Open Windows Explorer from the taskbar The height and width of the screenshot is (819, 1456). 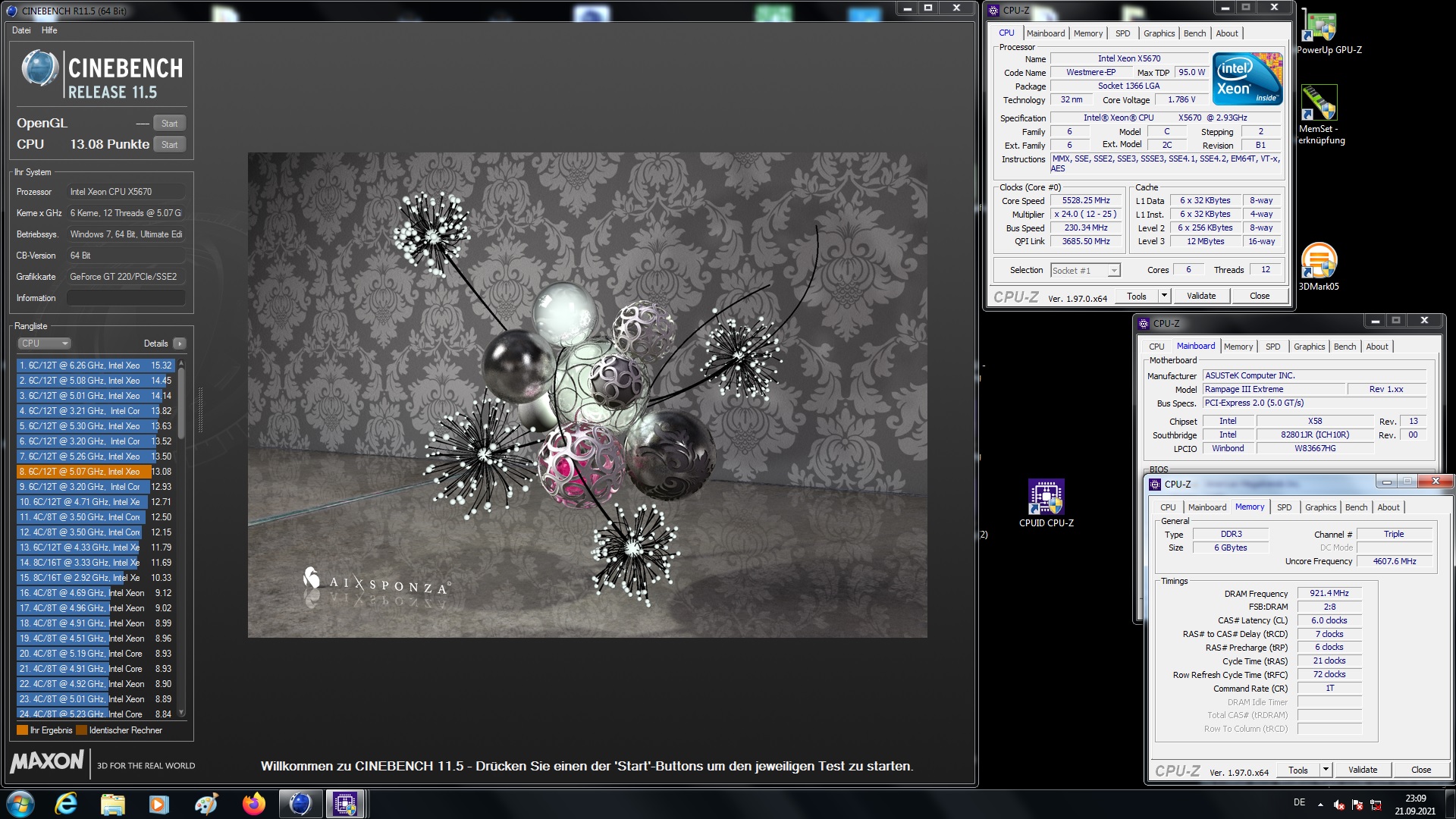pos(112,804)
